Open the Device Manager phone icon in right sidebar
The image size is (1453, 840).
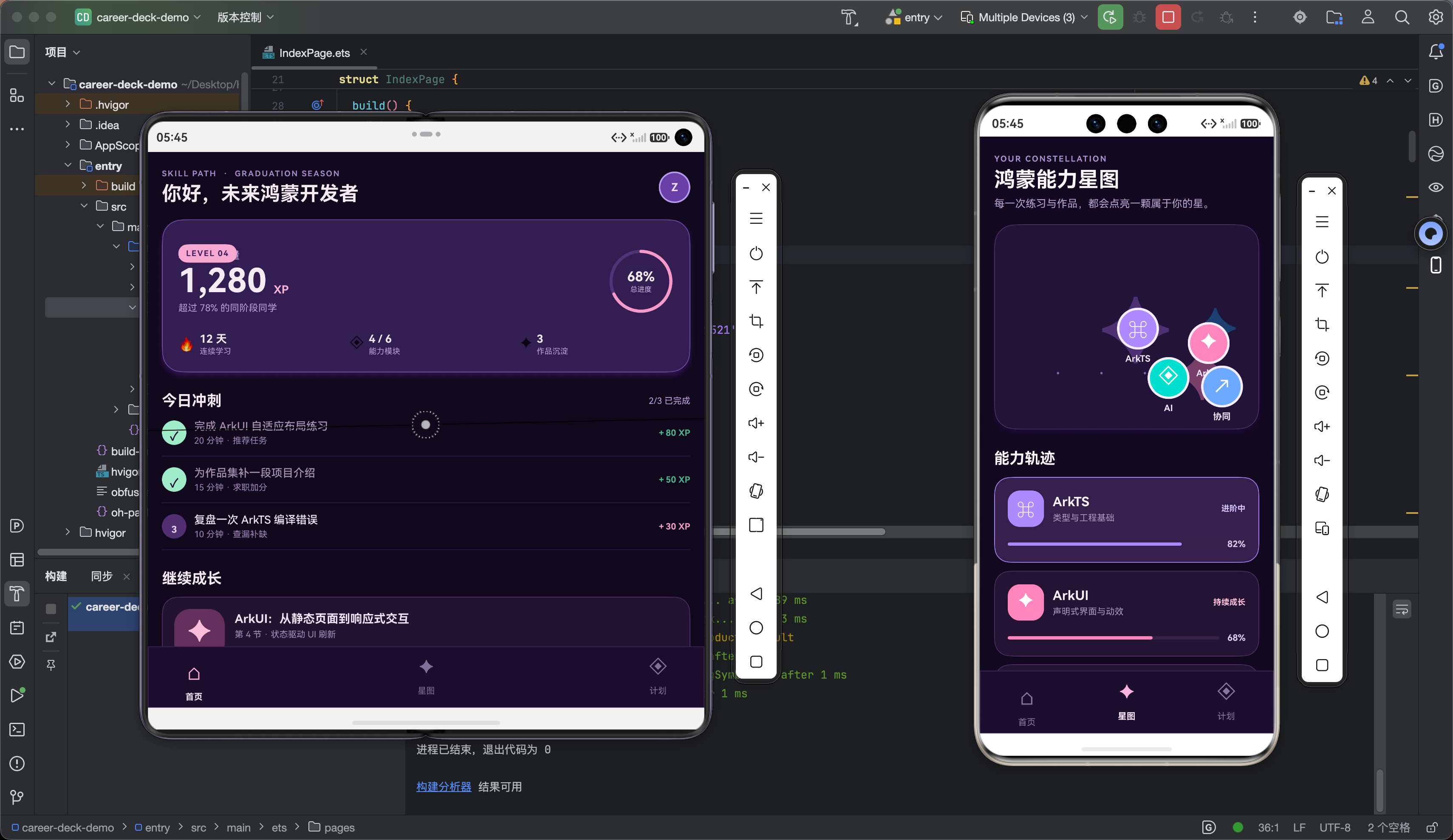(x=1436, y=265)
